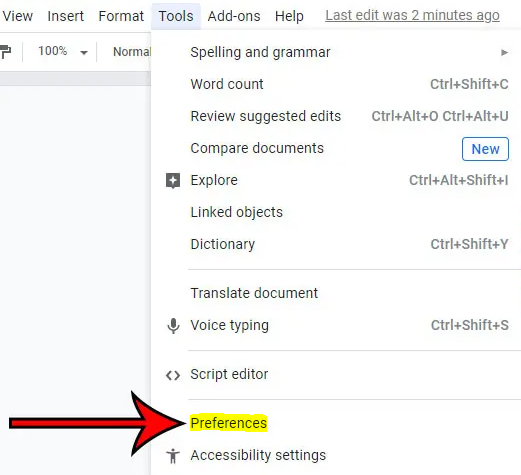Viewport: 521px width, 475px height.
Task: Open the 'Last edit was 2 minutes ago' link
Action: pyautogui.click(x=412, y=15)
